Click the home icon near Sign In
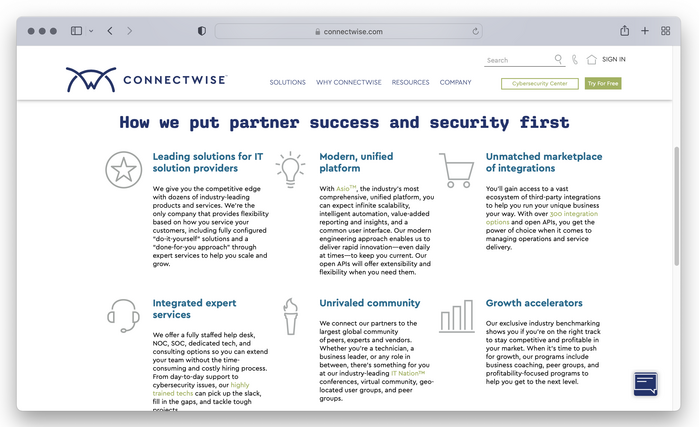The image size is (699, 427). 591,59
